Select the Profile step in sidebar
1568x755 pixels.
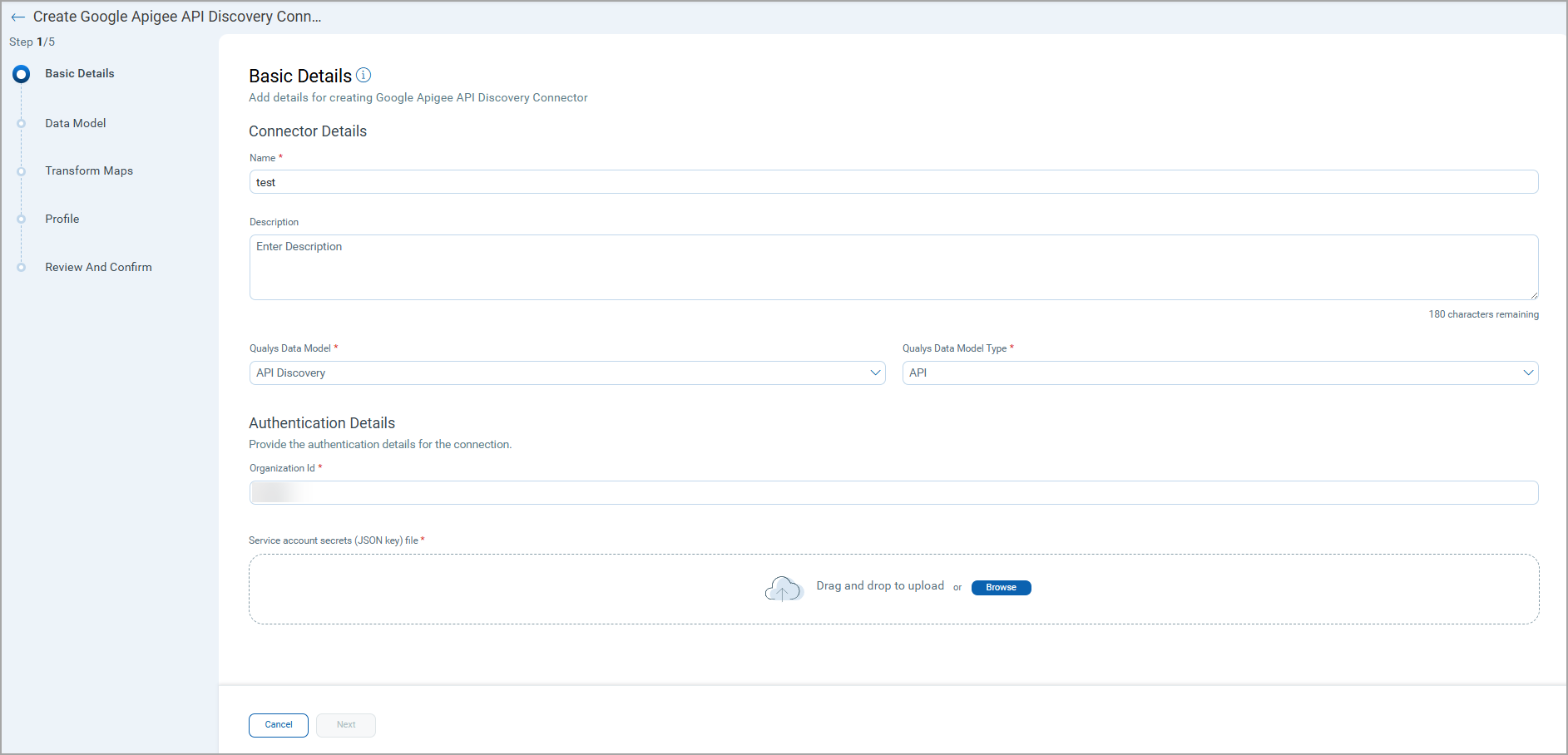click(x=62, y=220)
